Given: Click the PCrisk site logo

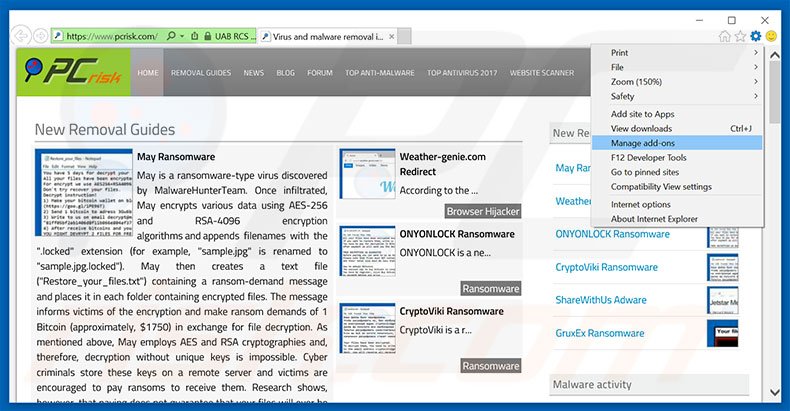Looking at the screenshot, I should click(74, 72).
